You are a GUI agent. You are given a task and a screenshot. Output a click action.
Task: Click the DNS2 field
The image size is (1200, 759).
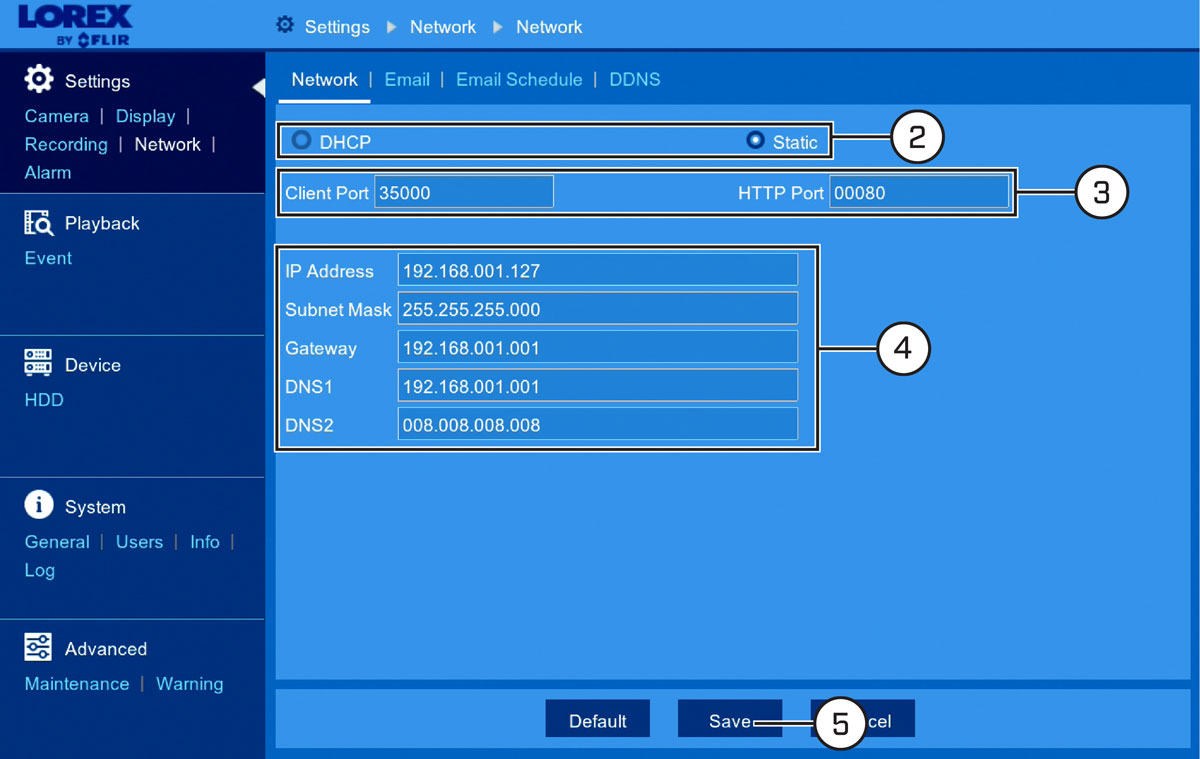tap(598, 424)
